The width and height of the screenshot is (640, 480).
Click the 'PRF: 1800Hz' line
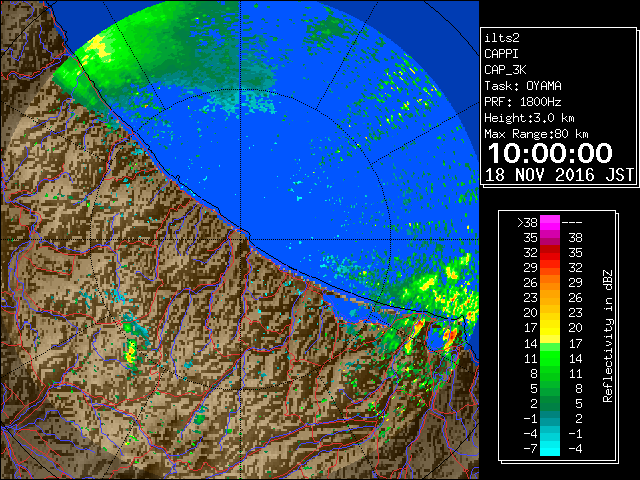point(523,102)
